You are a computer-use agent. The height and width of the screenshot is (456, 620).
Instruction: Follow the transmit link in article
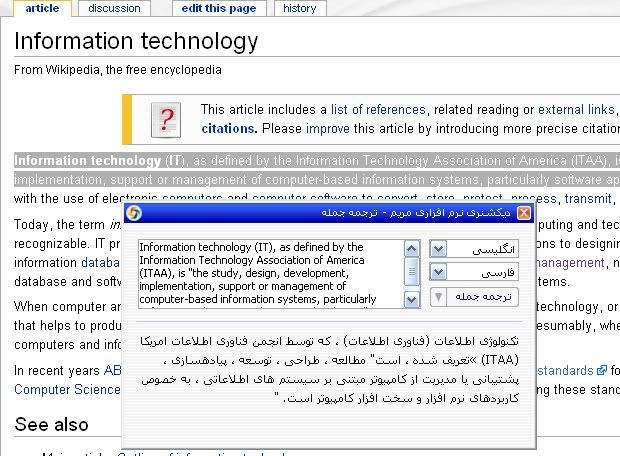[x=588, y=199]
